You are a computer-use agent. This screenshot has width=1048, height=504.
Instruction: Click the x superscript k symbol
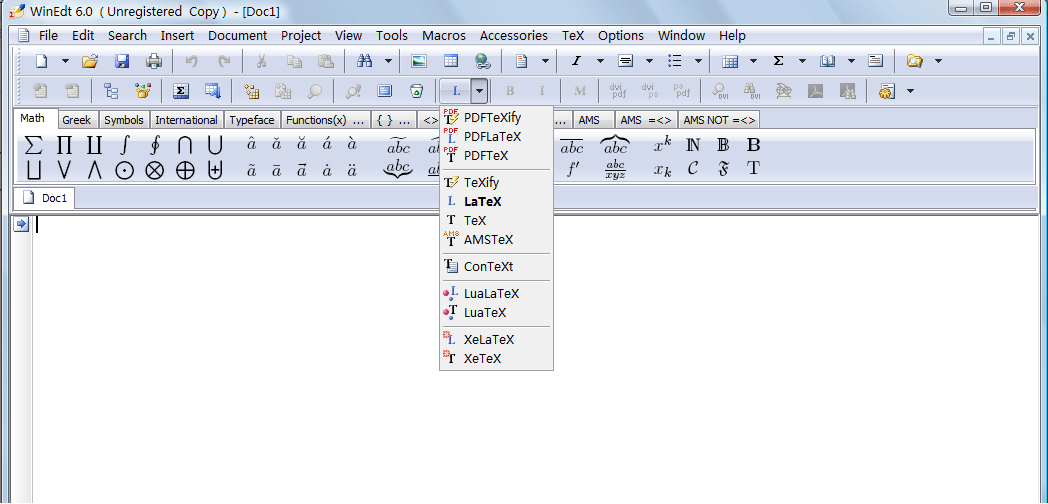tap(662, 144)
